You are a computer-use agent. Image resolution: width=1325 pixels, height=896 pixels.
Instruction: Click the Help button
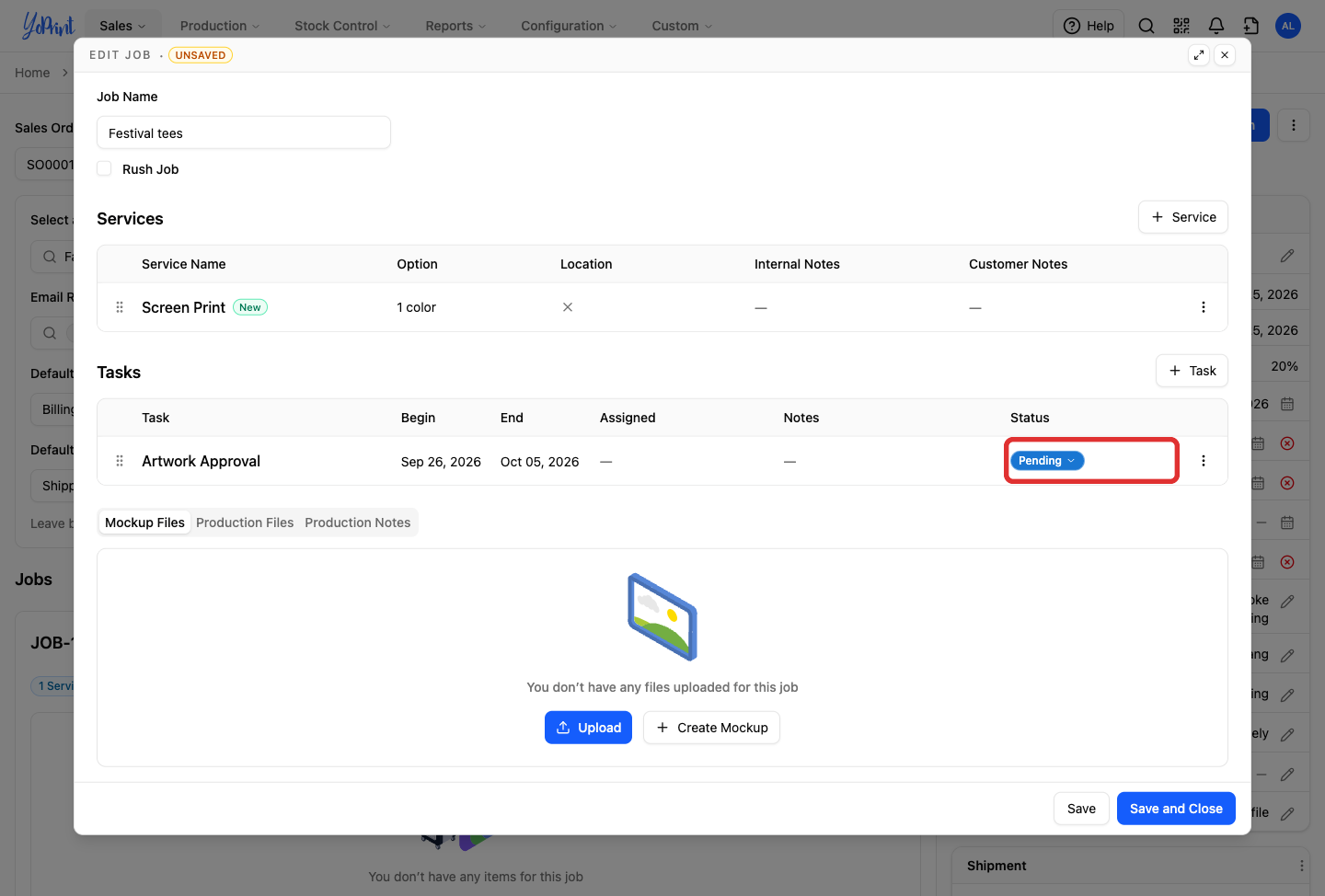pos(1089,26)
